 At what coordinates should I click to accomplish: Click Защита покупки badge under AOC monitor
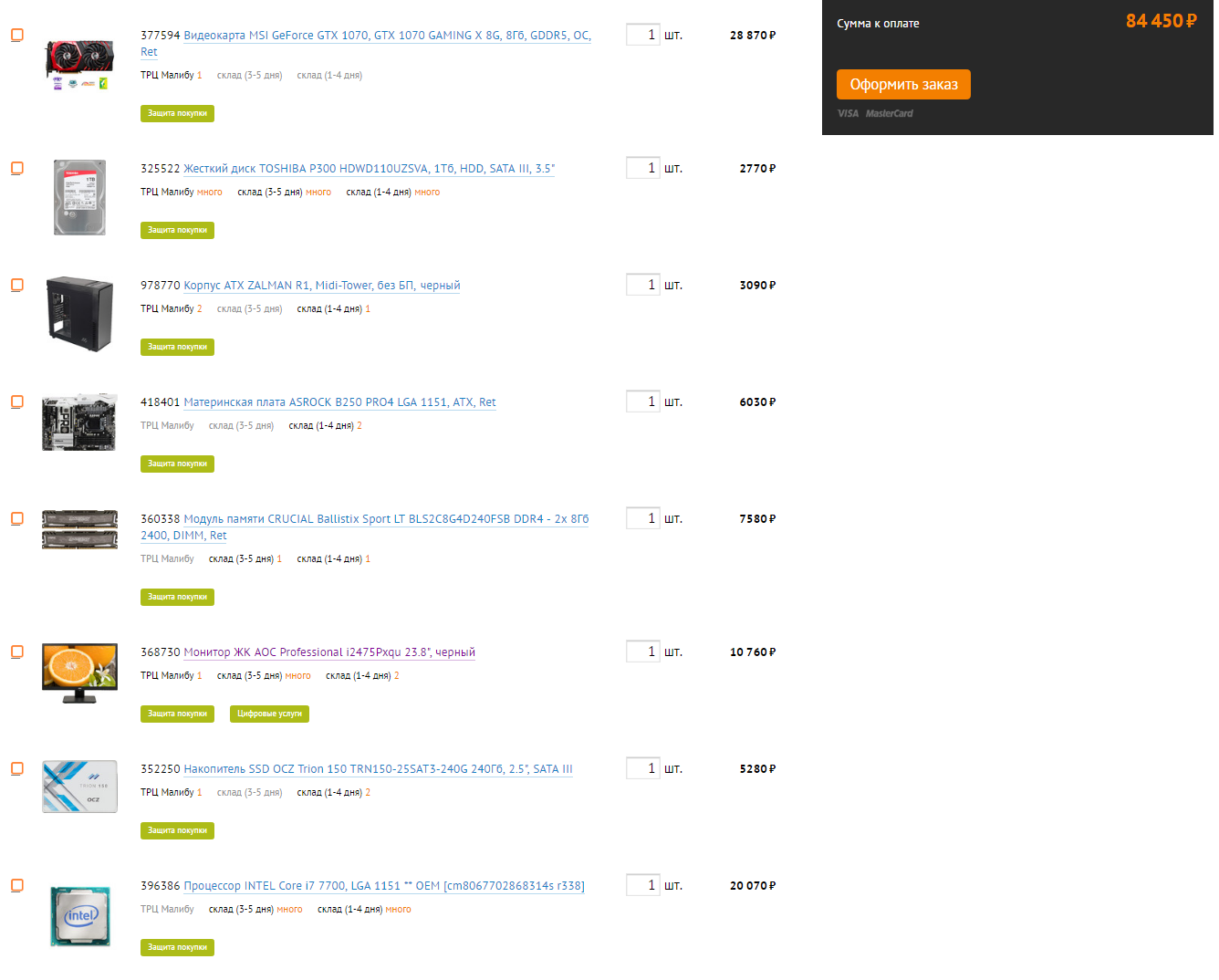(177, 714)
